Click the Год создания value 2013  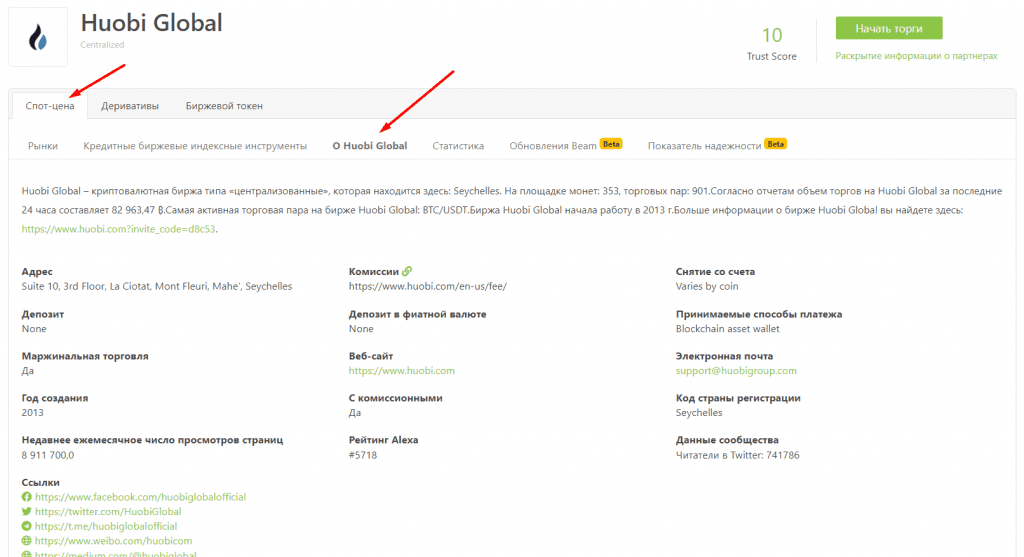pos(33,413)
